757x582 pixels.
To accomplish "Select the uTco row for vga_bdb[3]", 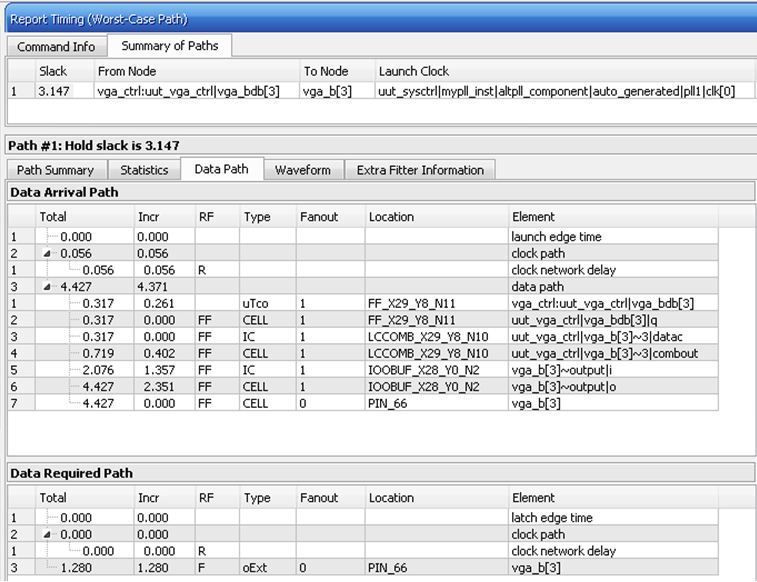I will 363,304.
